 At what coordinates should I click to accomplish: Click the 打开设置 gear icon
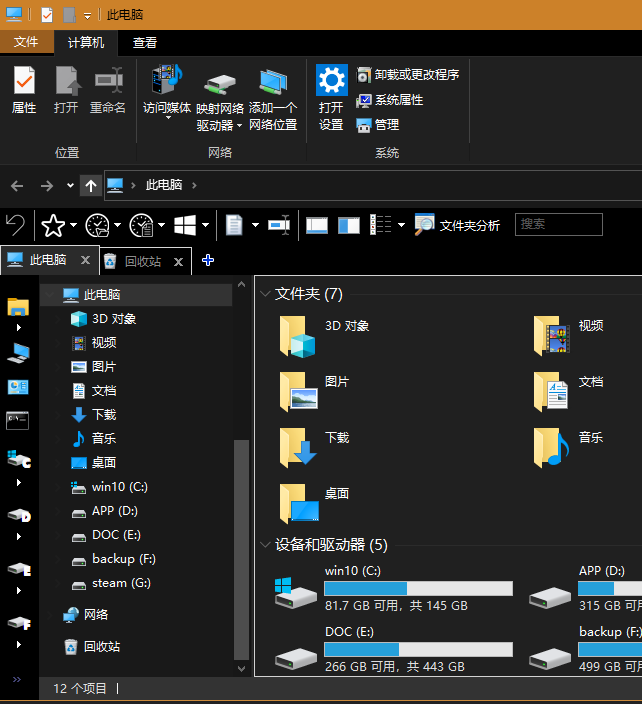[x=331, y=82]
